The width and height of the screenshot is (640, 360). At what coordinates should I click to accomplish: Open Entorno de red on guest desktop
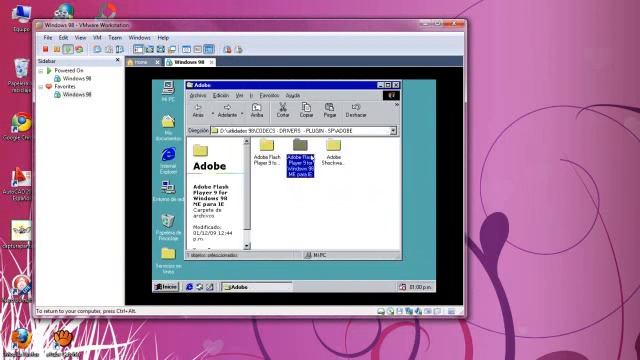(168, 192)
